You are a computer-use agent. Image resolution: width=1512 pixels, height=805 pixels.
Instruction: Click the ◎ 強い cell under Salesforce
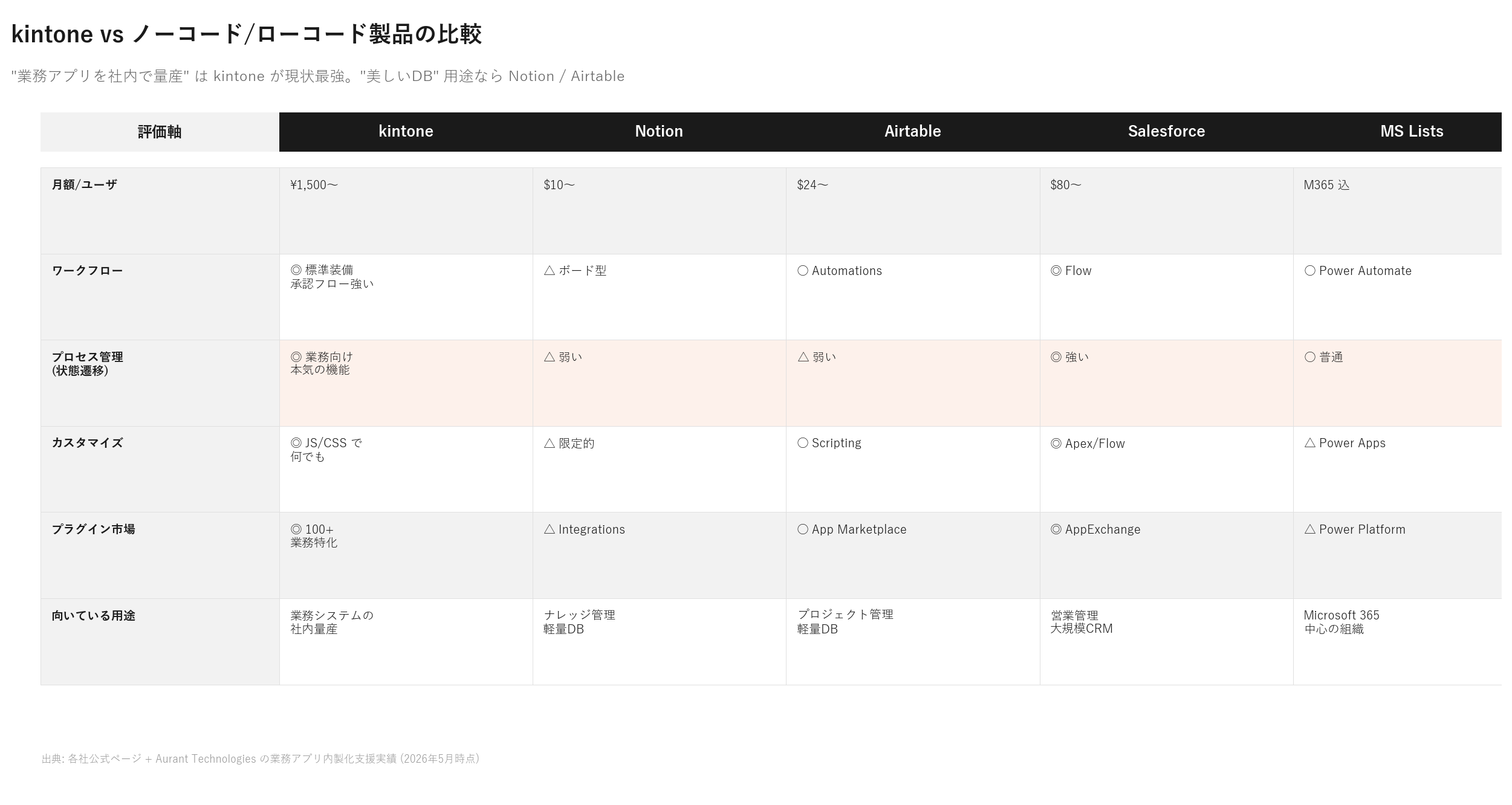tap(1166, 383)
